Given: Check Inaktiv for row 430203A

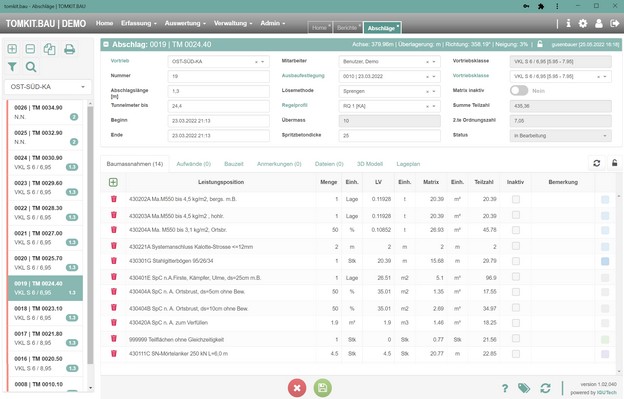Looking at the screenshot, I should tap(516, 215).
